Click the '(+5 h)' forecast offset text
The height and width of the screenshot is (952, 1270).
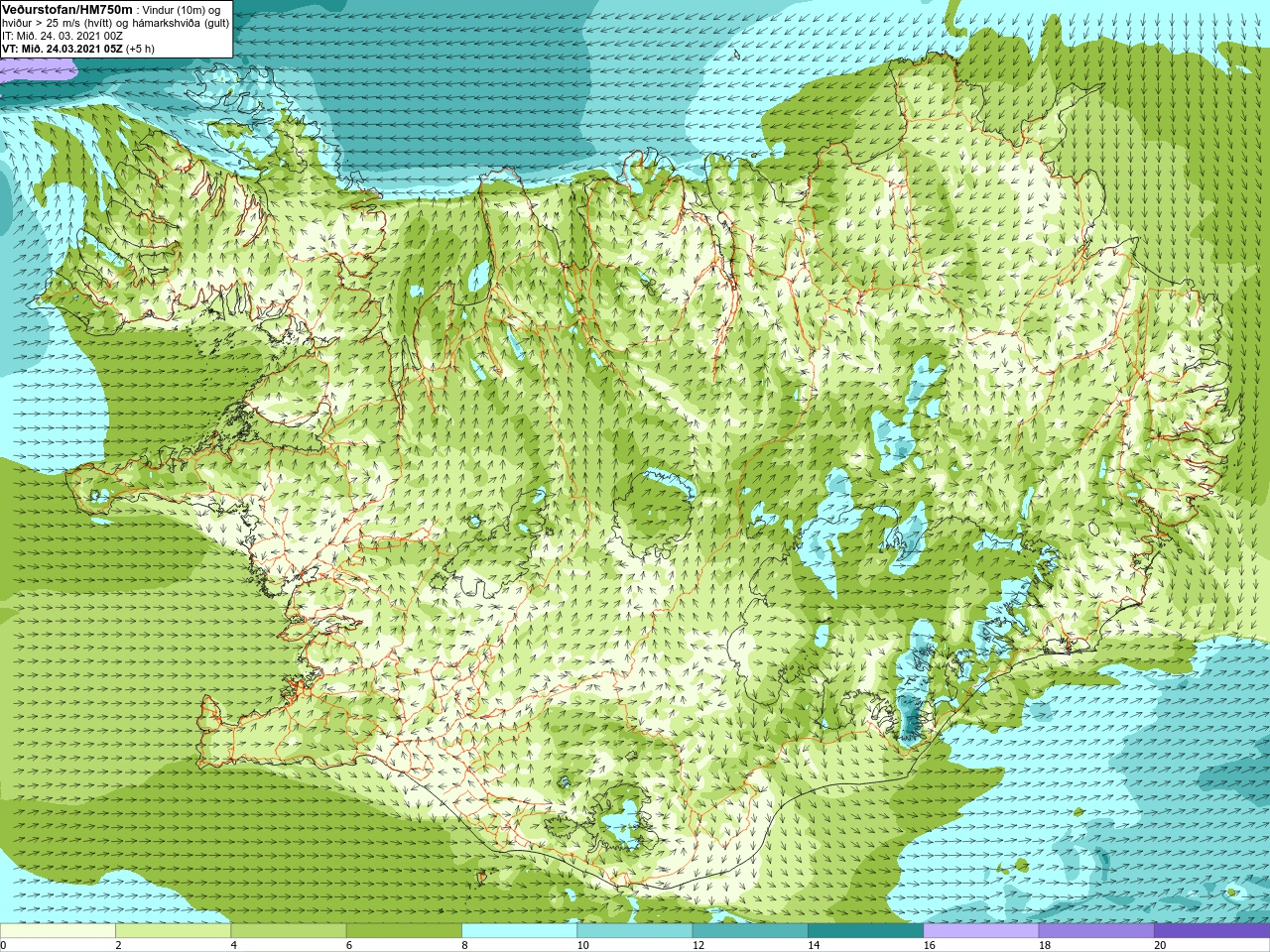pyautogui.click(x=140, y=49)
